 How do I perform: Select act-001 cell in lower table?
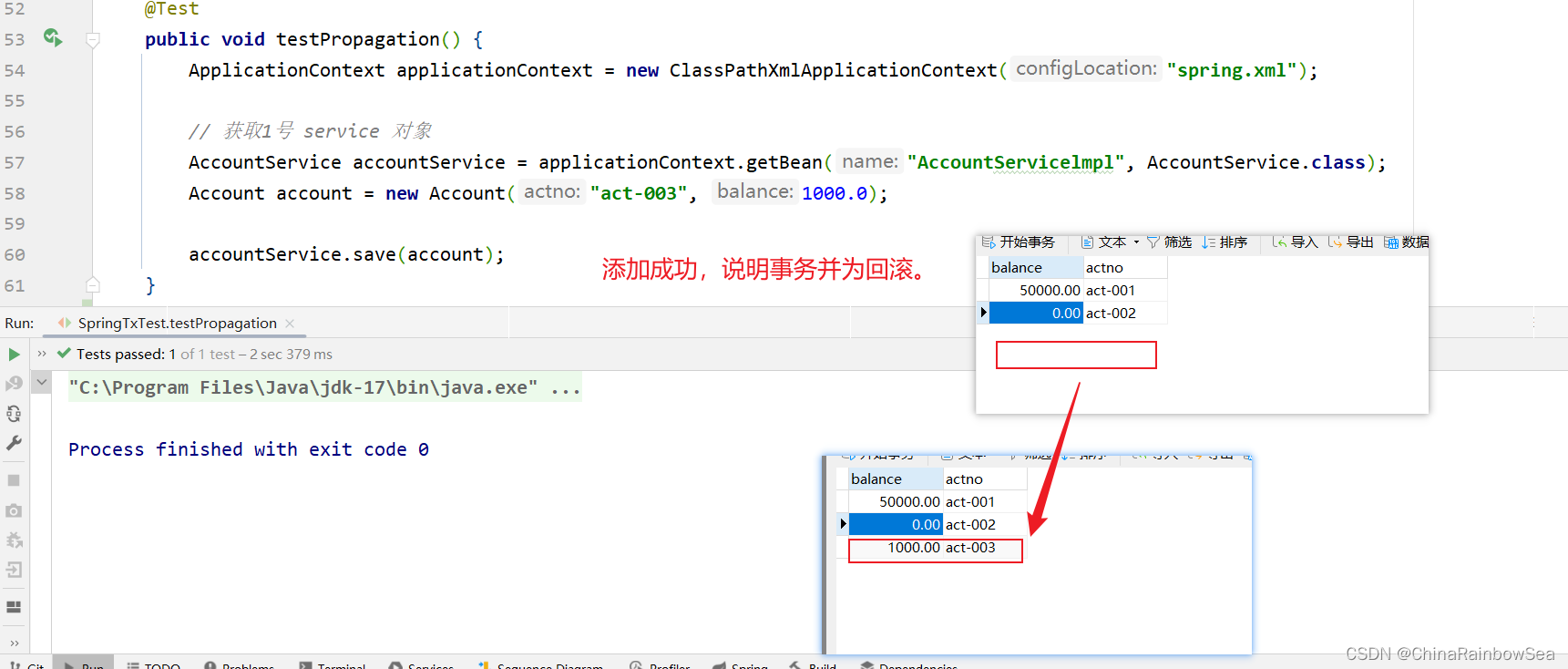tap(985, 501)
